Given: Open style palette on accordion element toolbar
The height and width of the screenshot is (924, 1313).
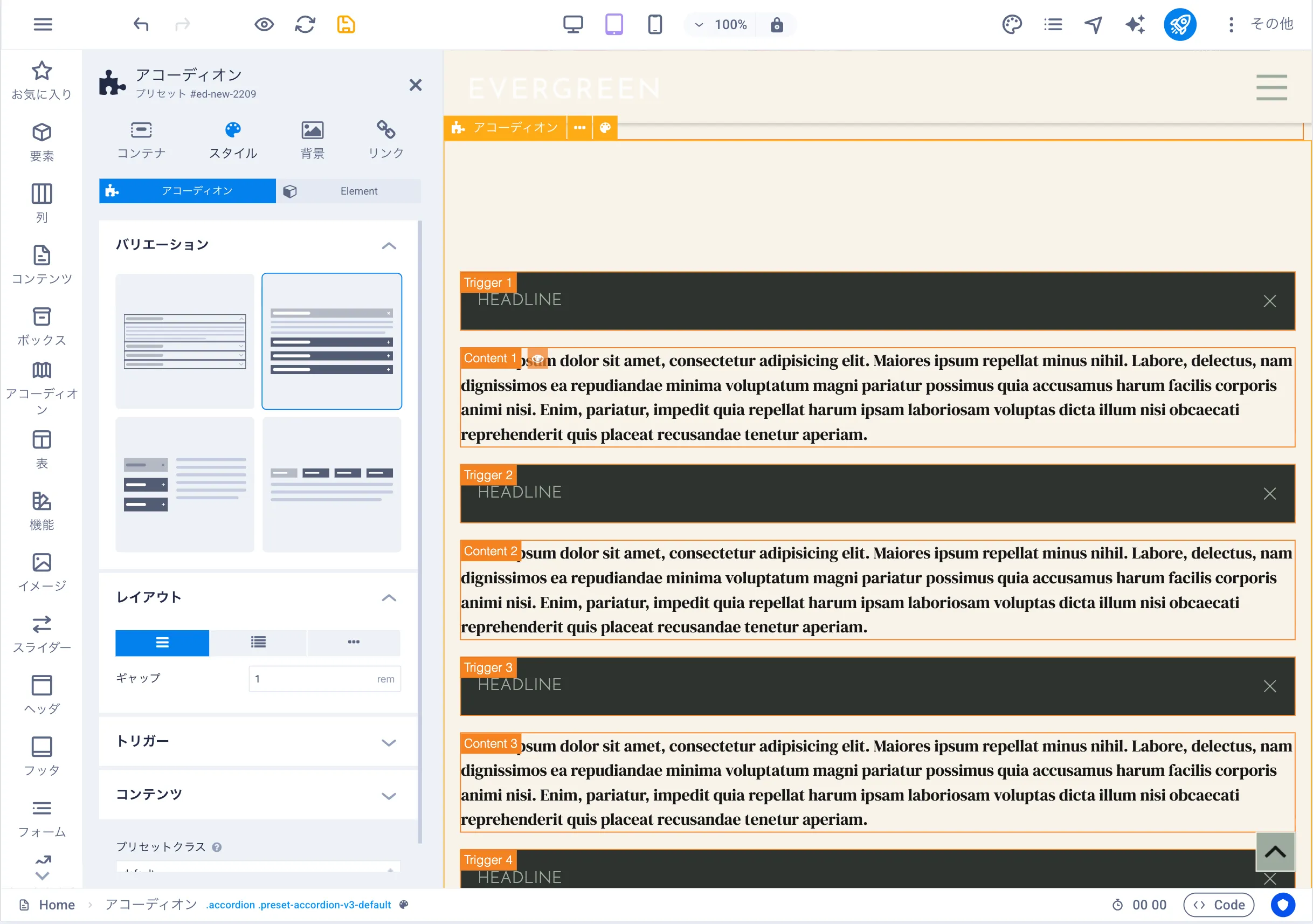Looking at the screenshot, I should (605, 127).
